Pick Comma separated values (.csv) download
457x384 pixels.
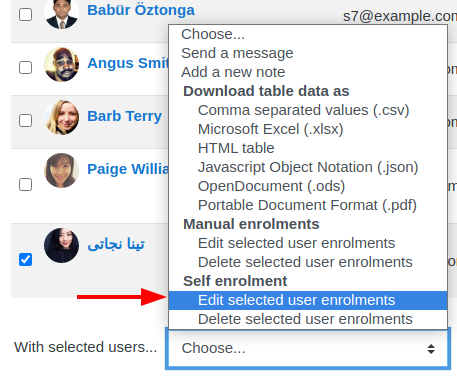click(303, 110)
